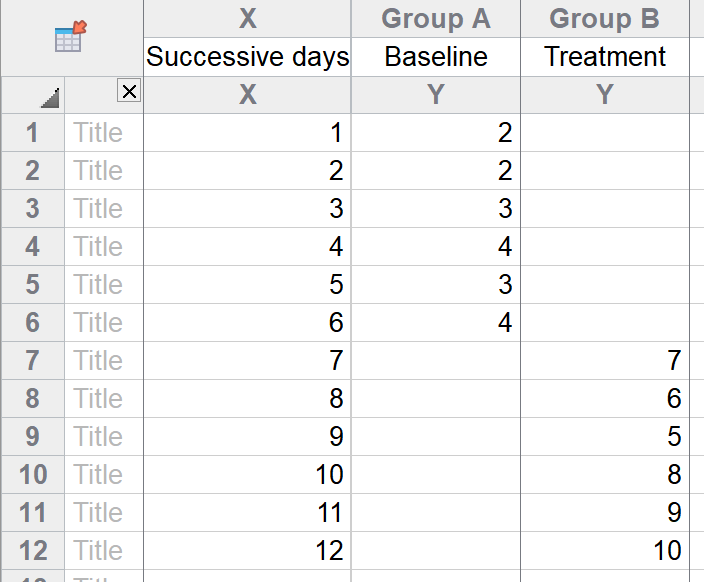Screen dimensions: 704x582
Task: Click the Y subheader under Group A
Action: tap(435, 95)
